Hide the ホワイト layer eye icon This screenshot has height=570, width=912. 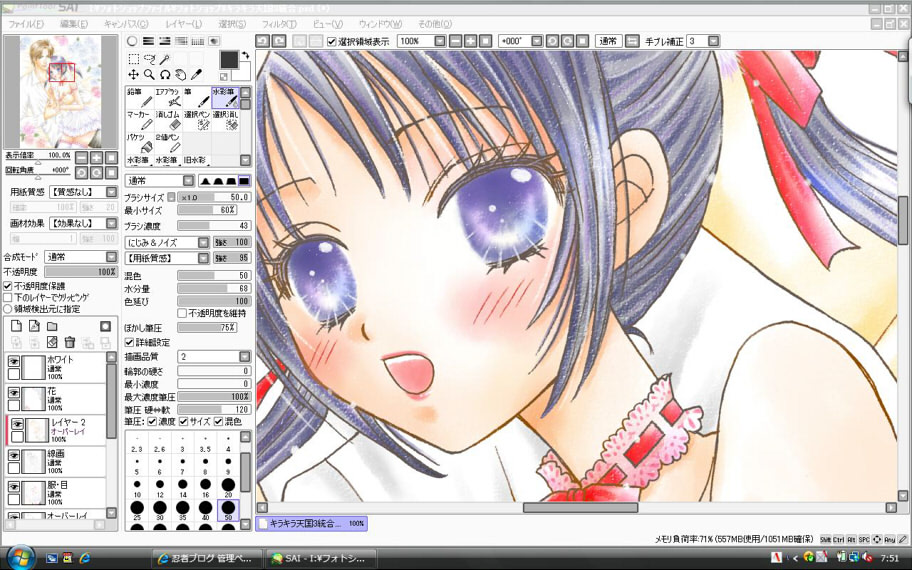click(x=14, y=362)
